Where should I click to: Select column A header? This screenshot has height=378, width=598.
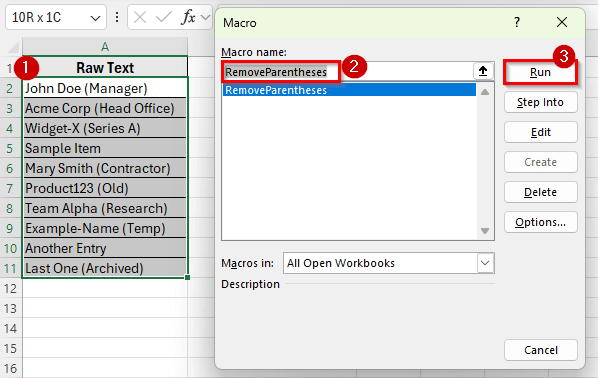105,47
